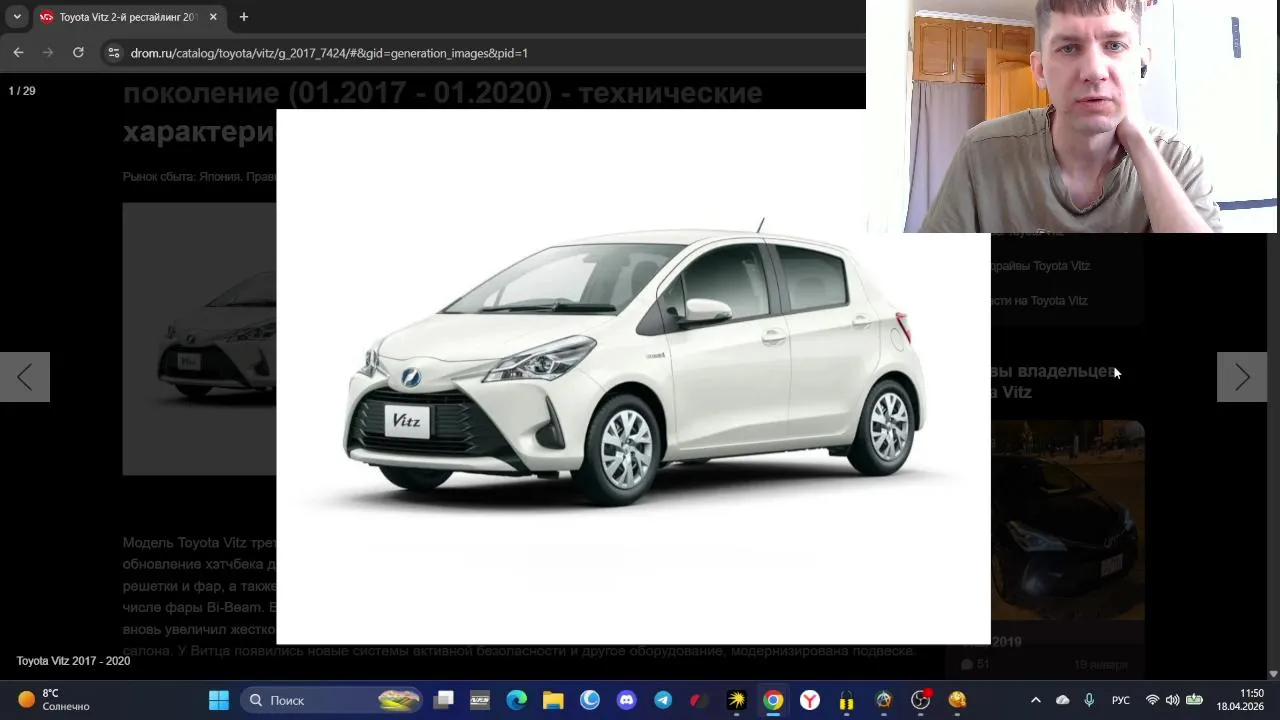The width and height of the screenshot is (1280, 720).
Task: Focus the drom.ru URL address field
Action: [x=480, y=53]
